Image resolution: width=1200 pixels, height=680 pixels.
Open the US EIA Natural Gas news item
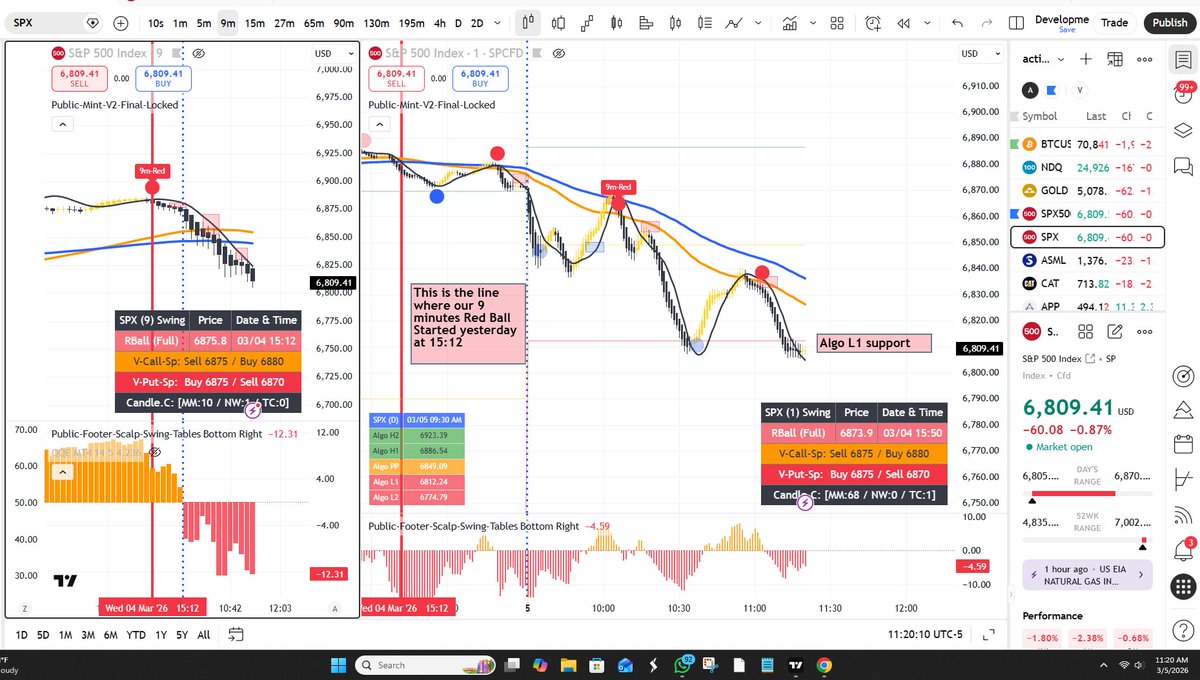[1087, 575]
